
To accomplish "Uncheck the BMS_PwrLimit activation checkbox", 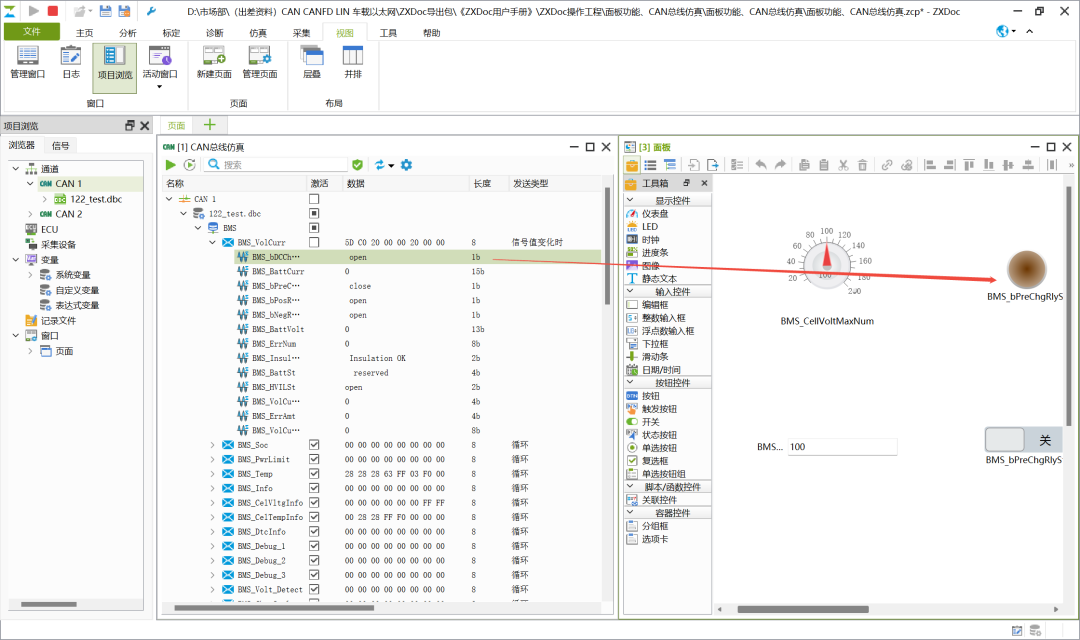I will (314, 460).
